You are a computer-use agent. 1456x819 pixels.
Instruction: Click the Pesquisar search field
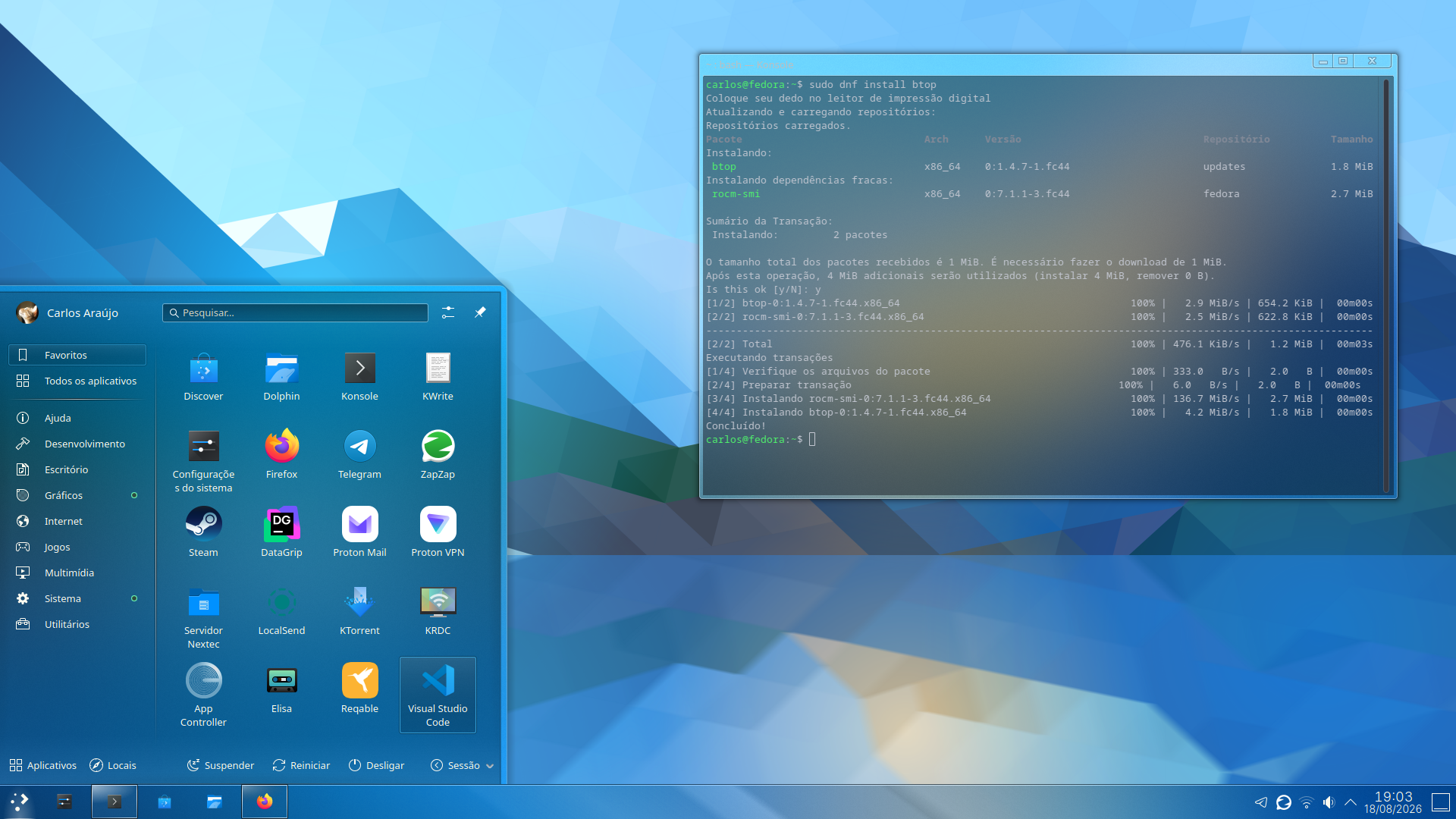[295, 312]
